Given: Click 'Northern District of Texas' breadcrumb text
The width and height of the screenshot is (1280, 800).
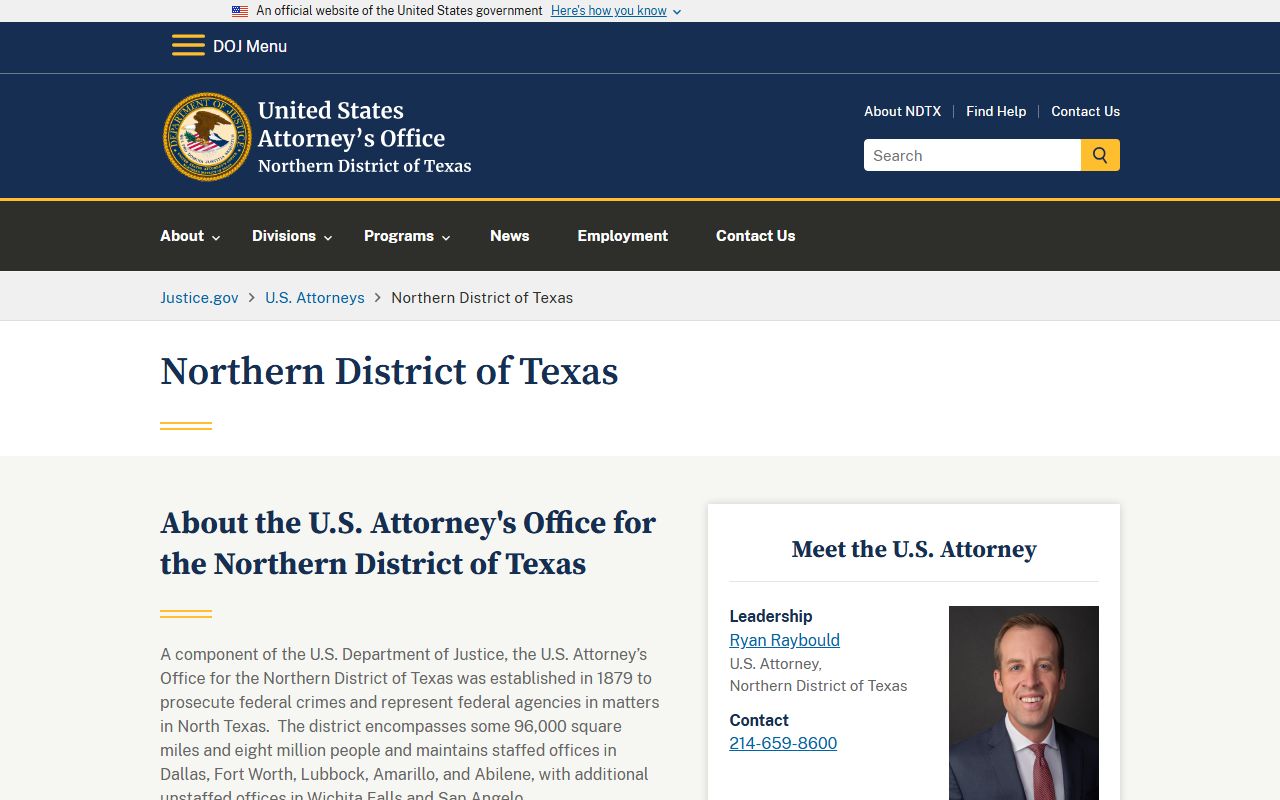Looking at the screenshot, I should tap(482, 297).
